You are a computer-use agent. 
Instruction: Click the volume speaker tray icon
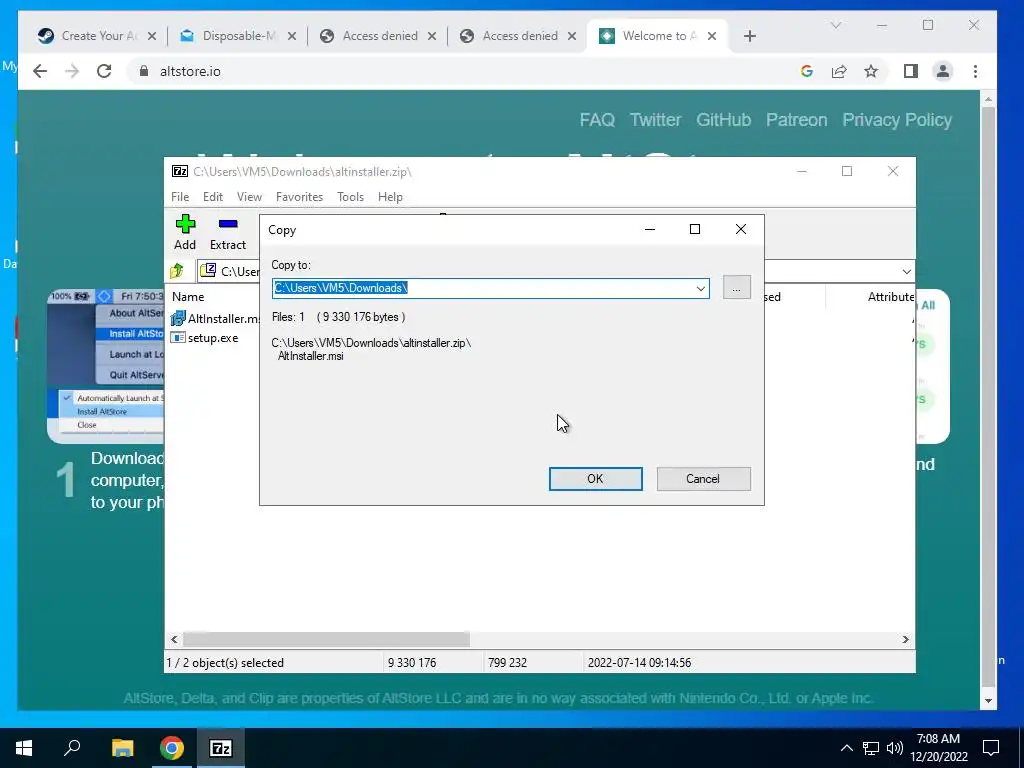[895, 748]
